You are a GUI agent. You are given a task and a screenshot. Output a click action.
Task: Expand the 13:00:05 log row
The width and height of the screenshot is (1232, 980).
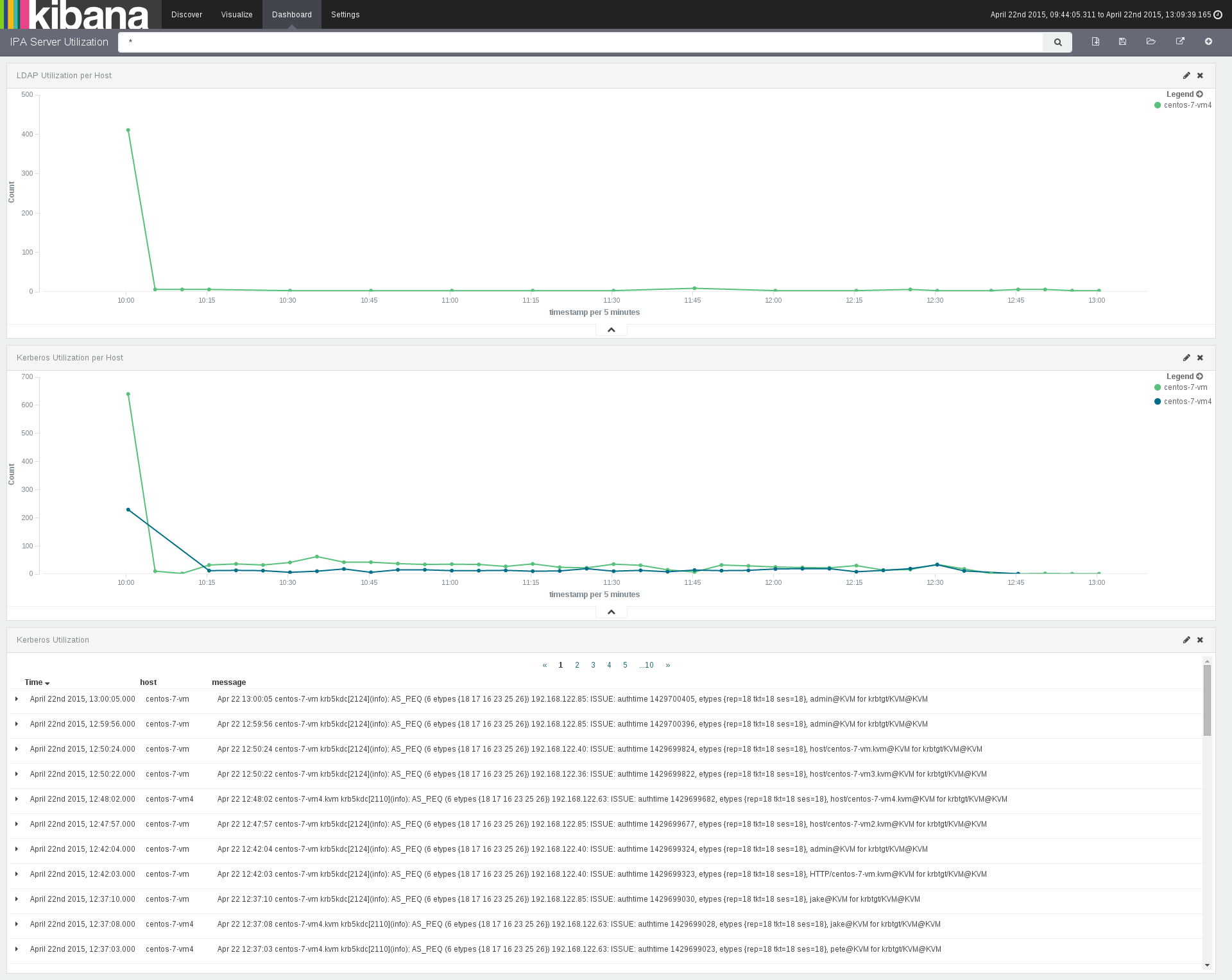click(17, 699)
